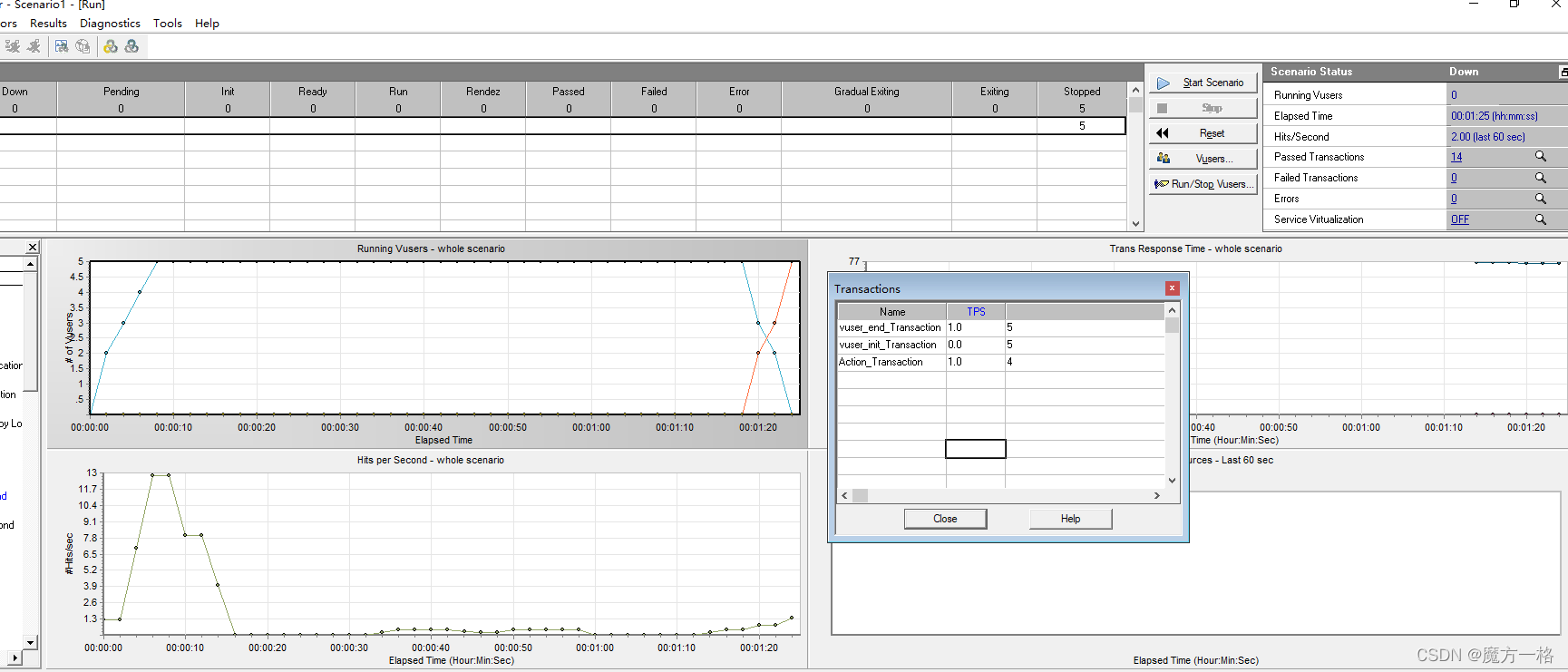Click left tree pane scroll-down arrow
This screenshot has height=672, width=1568.
pos(30,642)
